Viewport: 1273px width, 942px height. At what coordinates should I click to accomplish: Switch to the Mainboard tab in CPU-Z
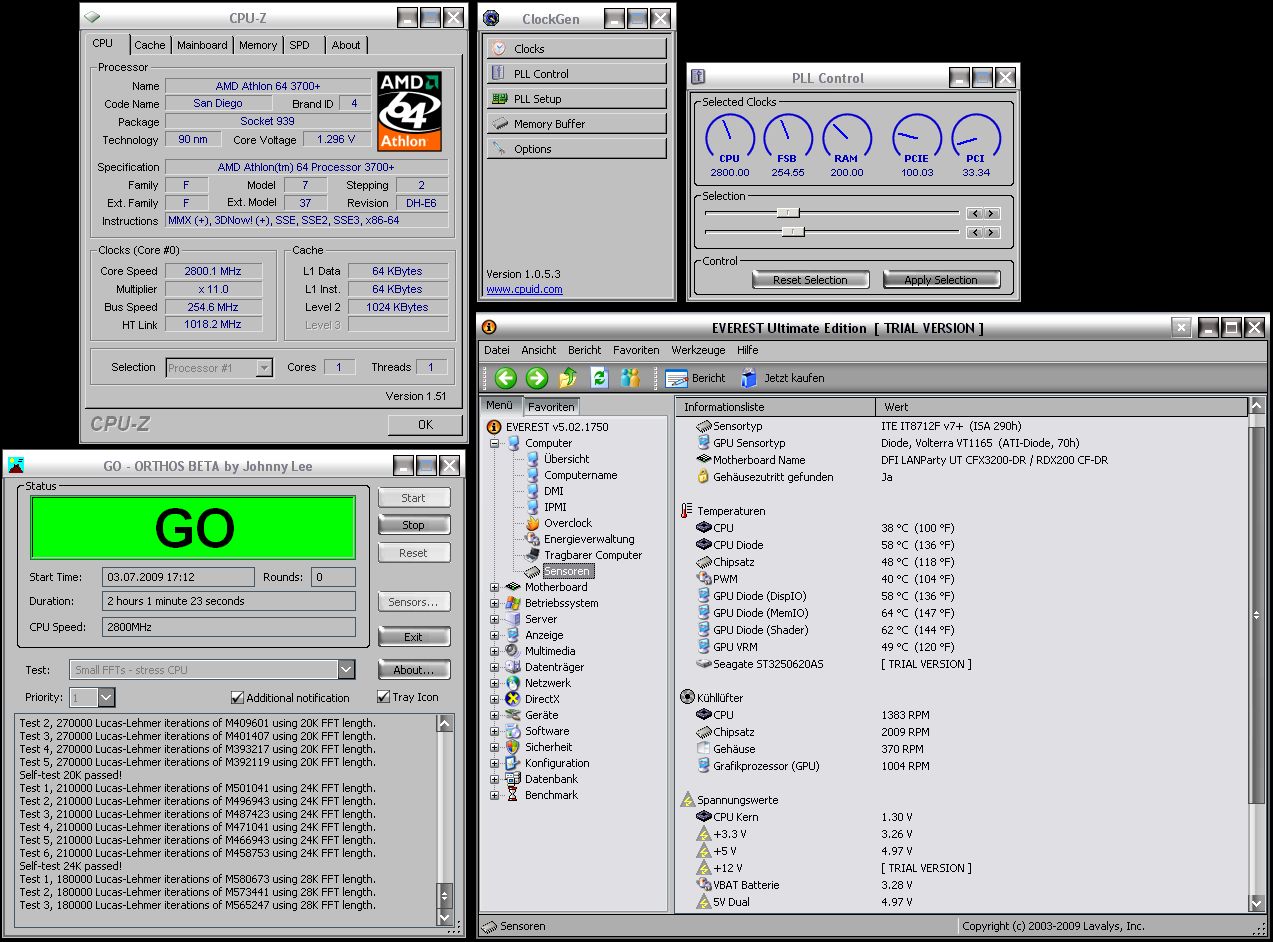point(202,45)
